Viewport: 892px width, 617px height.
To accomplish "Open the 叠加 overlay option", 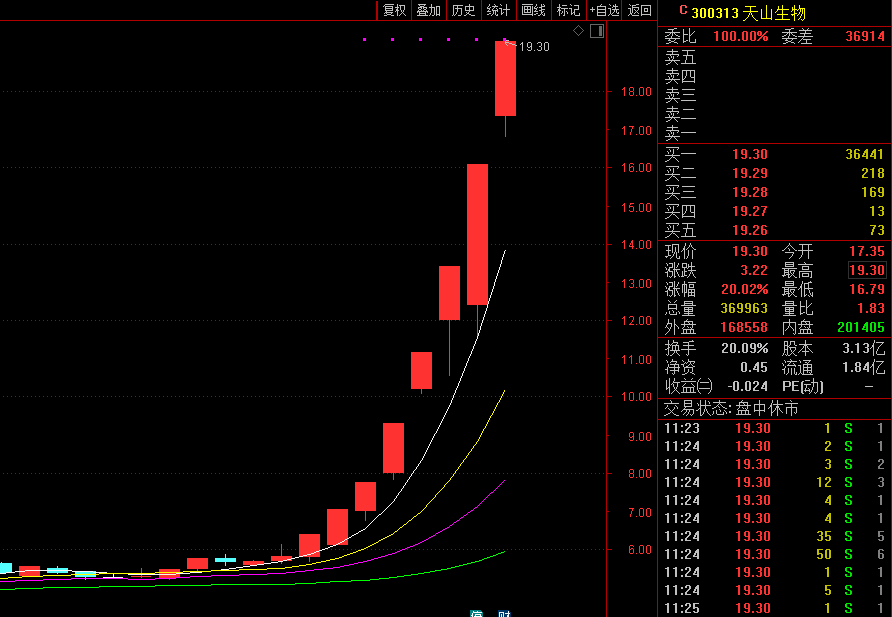I will pyautogui.click(x=428, y=10).
